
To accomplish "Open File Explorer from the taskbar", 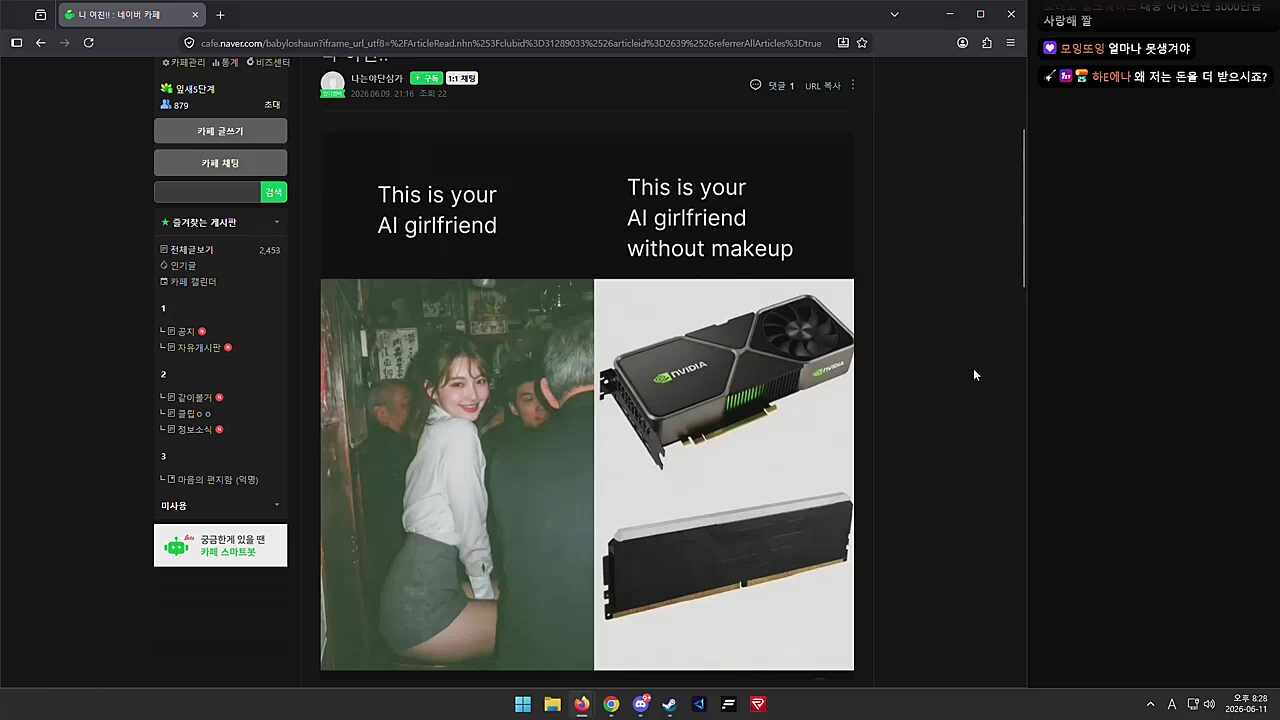I will click(x=552, y=704).
